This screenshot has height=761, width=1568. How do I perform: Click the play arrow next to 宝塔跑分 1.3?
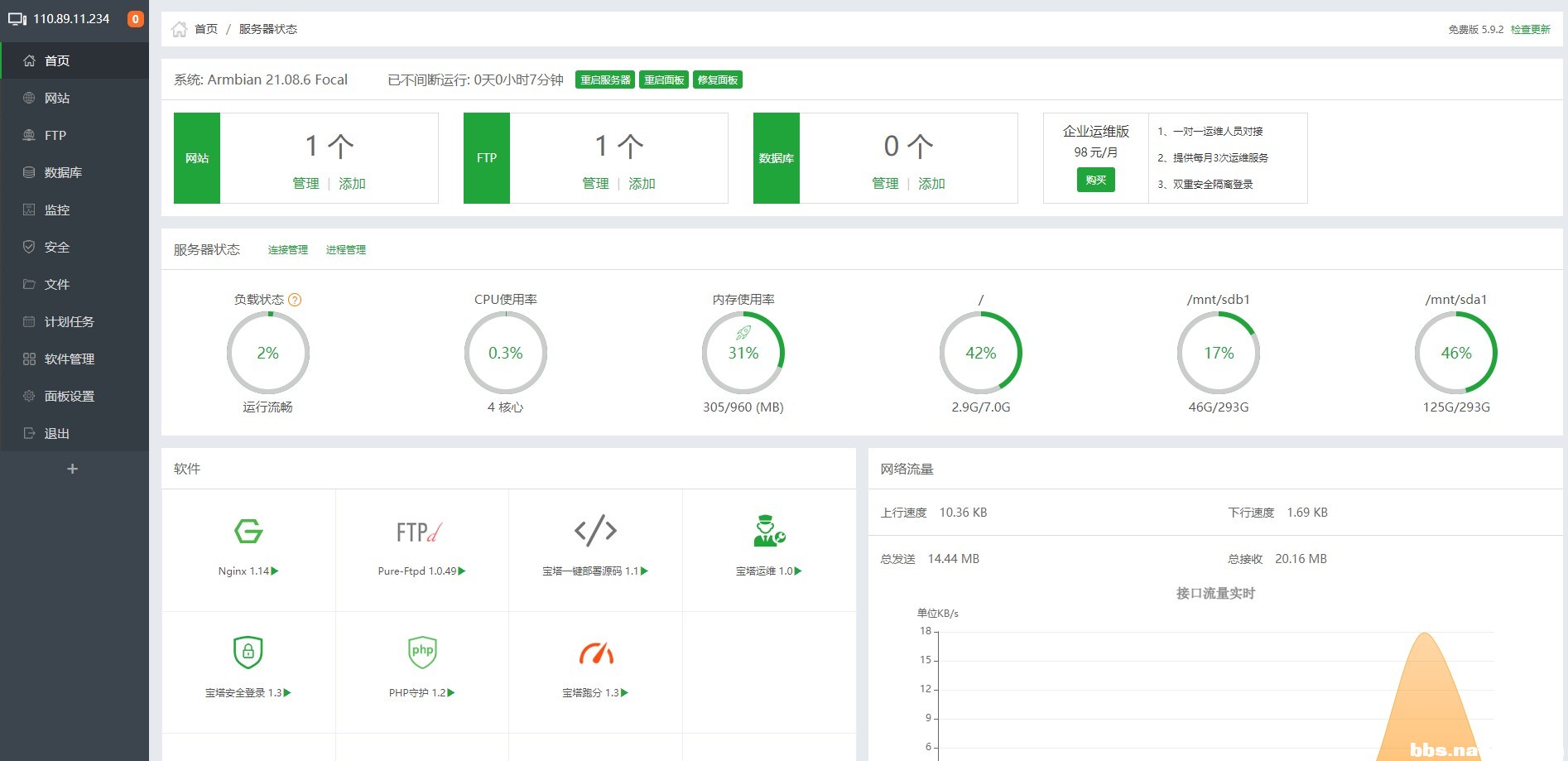(625, 692)
